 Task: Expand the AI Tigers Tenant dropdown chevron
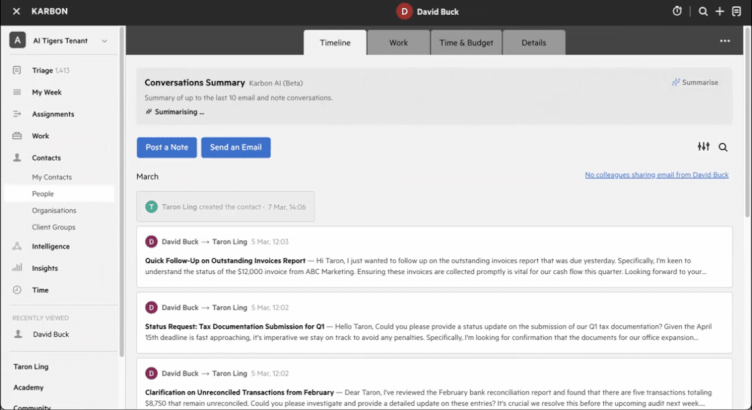(x=104, y=41)
